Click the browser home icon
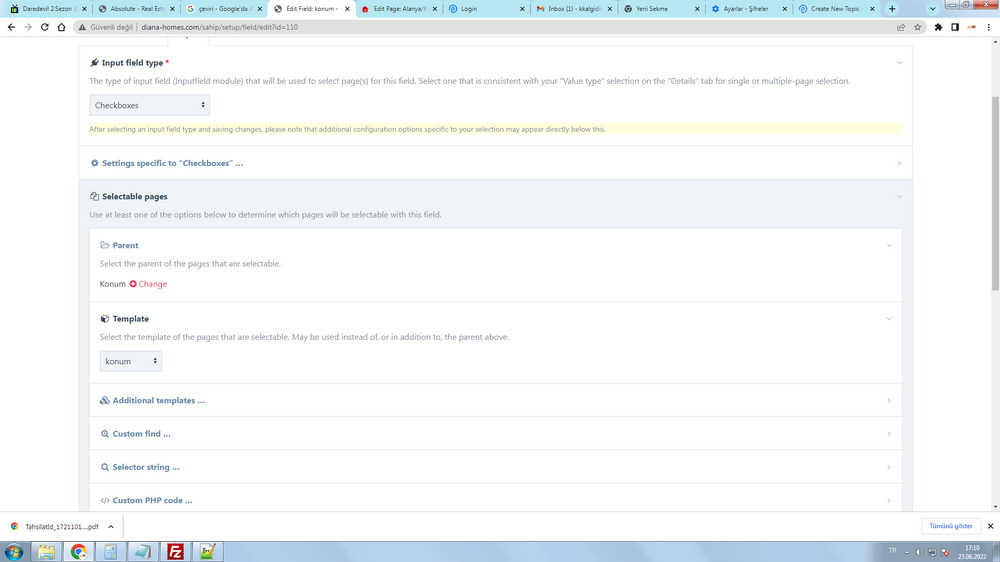1000x562 pixels. click(62, 27)
